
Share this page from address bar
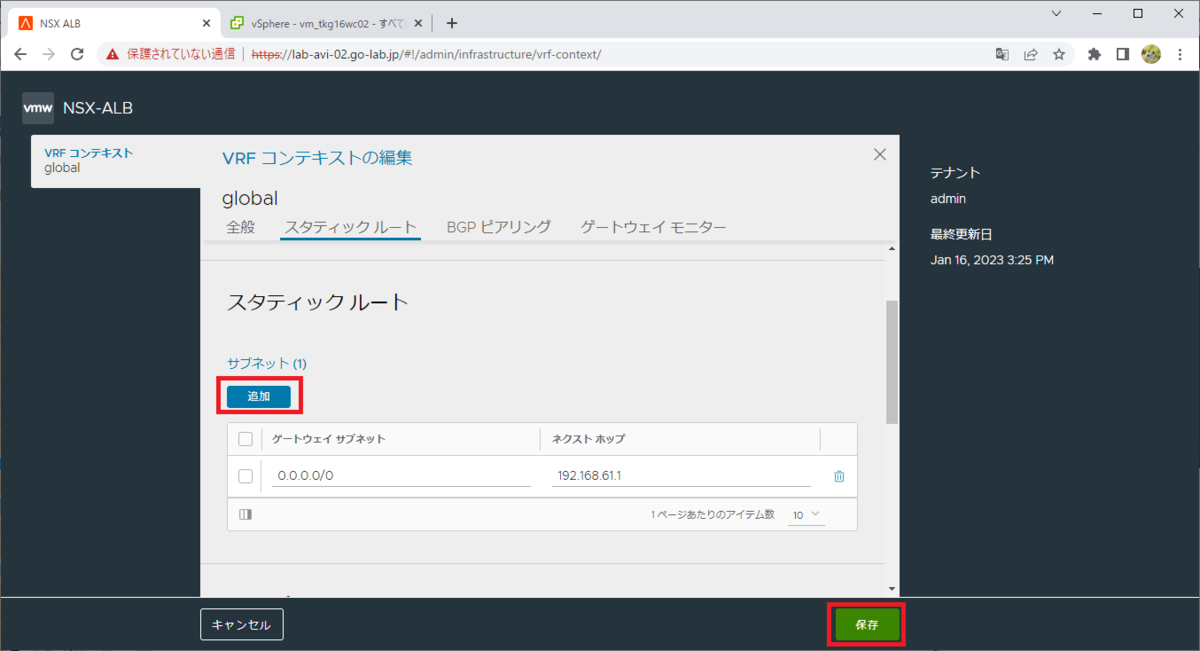1030,54
